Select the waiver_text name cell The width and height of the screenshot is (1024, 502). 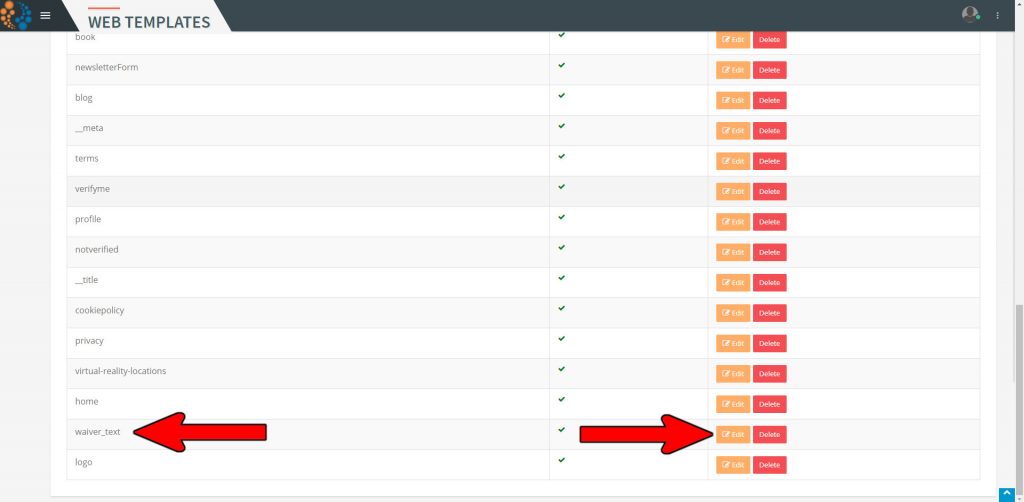[308, 434]
